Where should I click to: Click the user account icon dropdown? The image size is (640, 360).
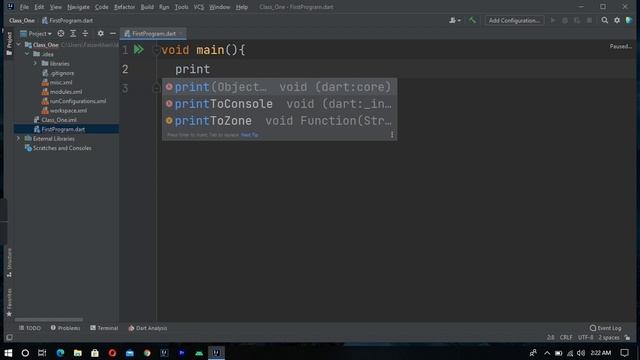454,20
